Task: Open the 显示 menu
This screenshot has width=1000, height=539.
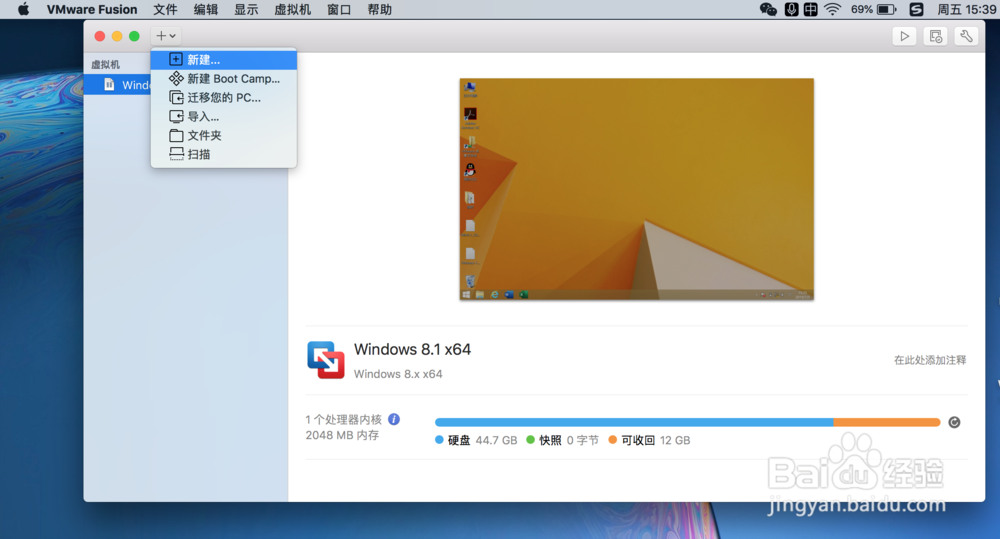Action: (246, 10)
